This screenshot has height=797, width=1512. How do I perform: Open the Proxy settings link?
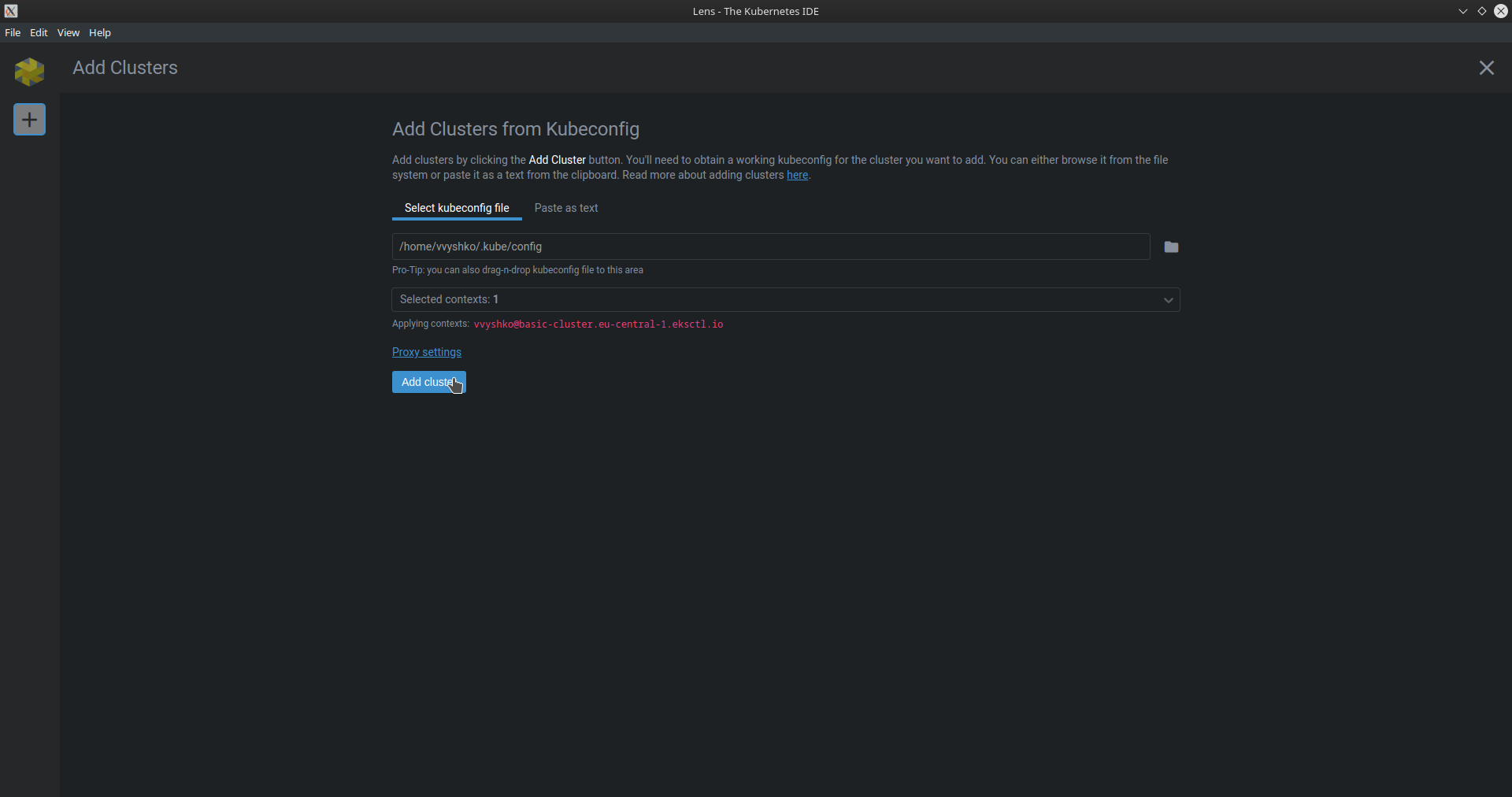(427, 352)
